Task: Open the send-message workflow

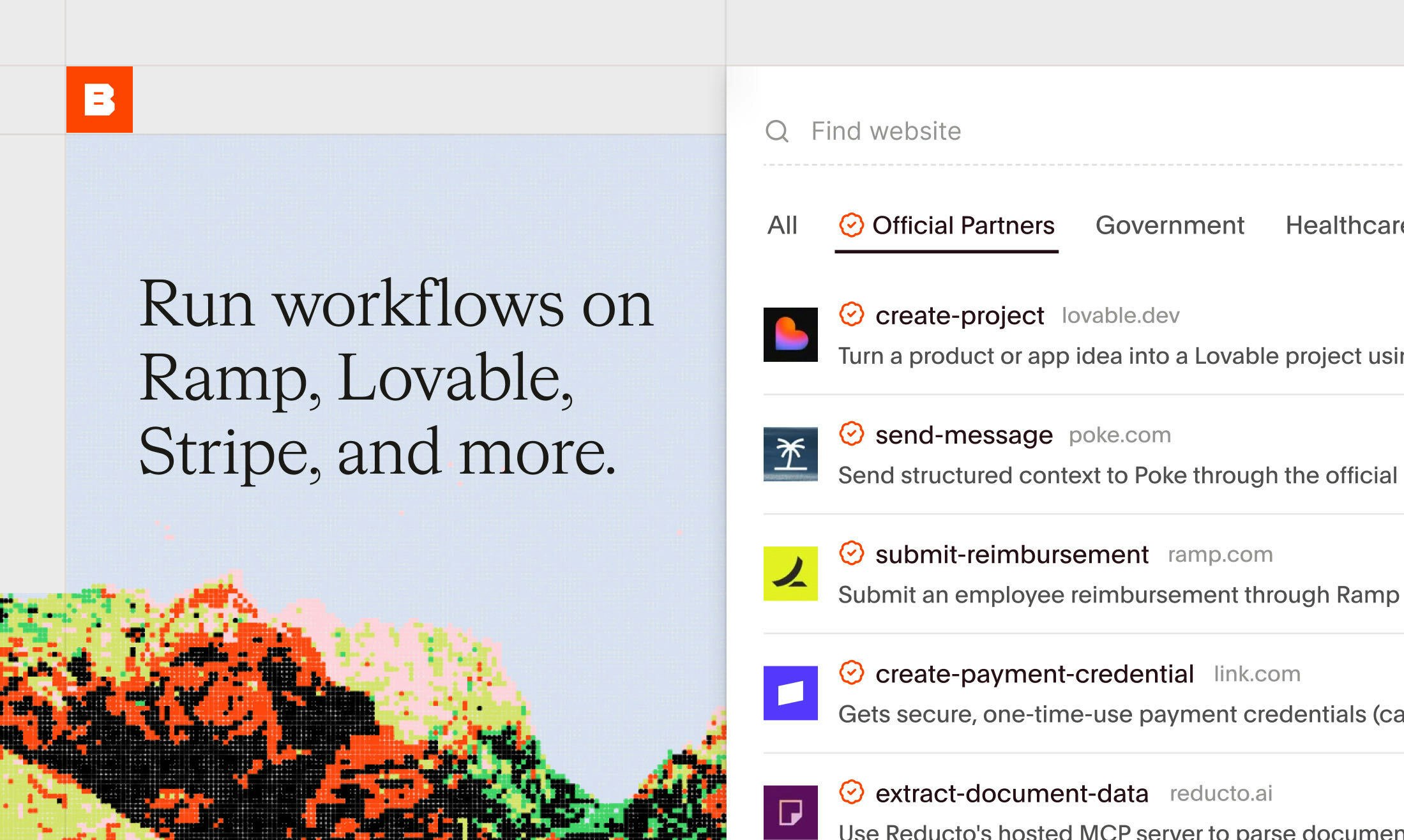Action: (x=963, y=435)
